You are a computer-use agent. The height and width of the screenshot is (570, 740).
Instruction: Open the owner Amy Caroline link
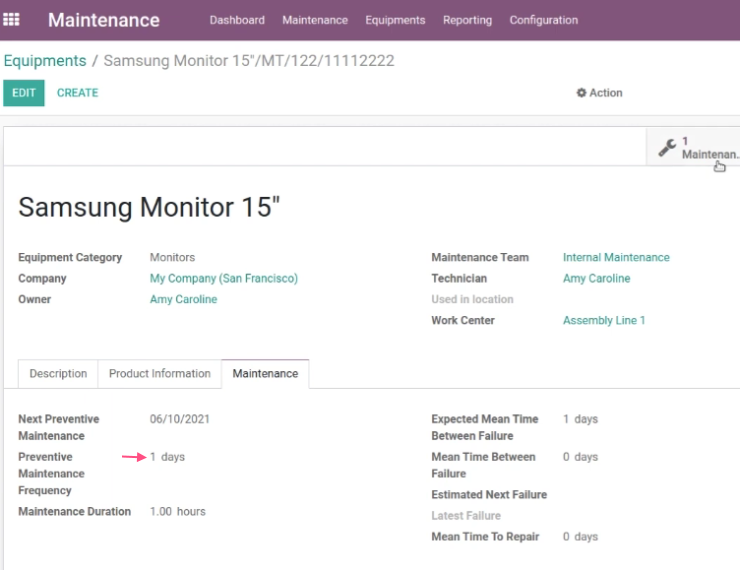click(x=184, y=299)
